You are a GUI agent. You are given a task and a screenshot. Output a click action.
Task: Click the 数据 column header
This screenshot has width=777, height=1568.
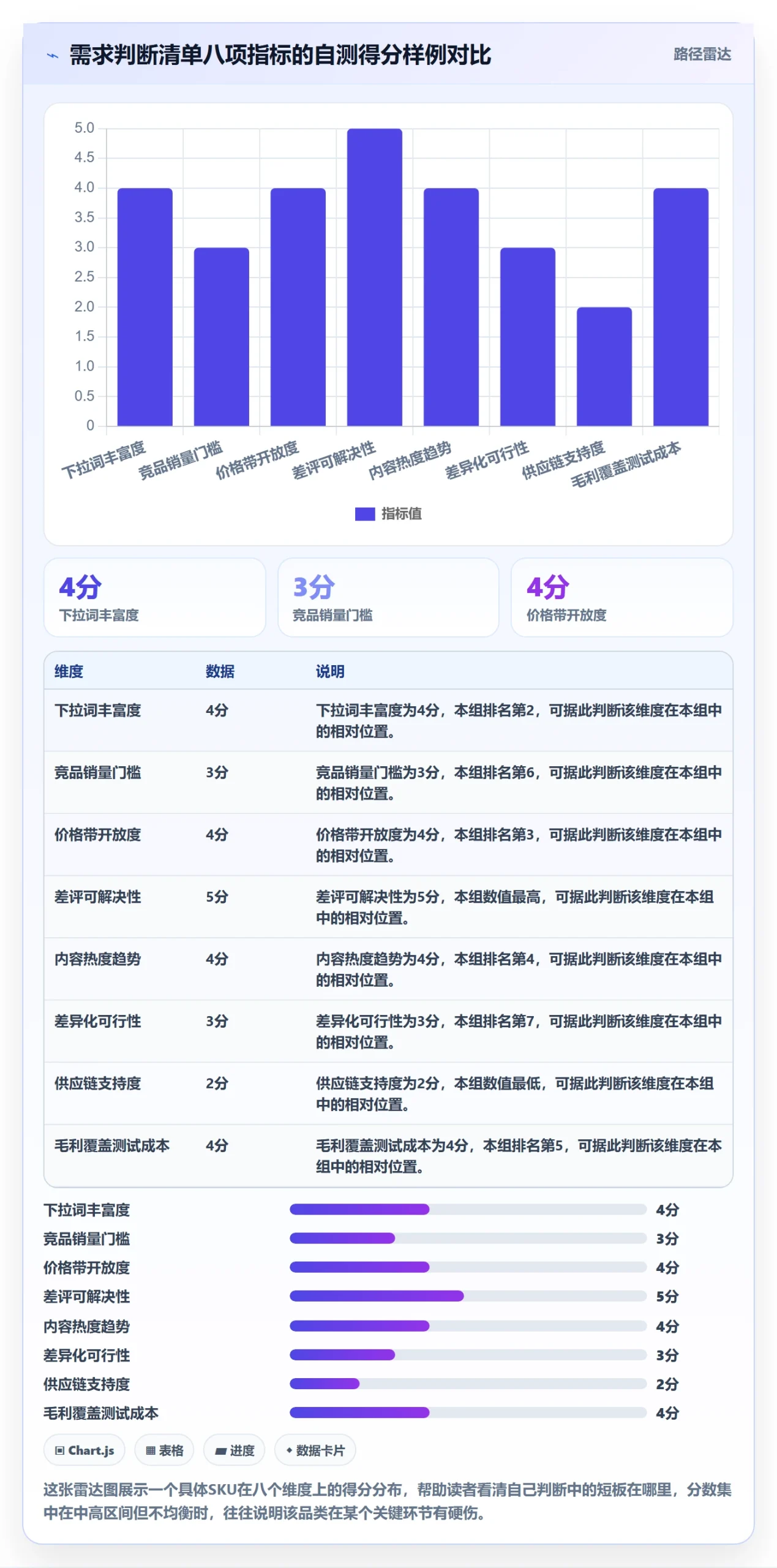220,671
